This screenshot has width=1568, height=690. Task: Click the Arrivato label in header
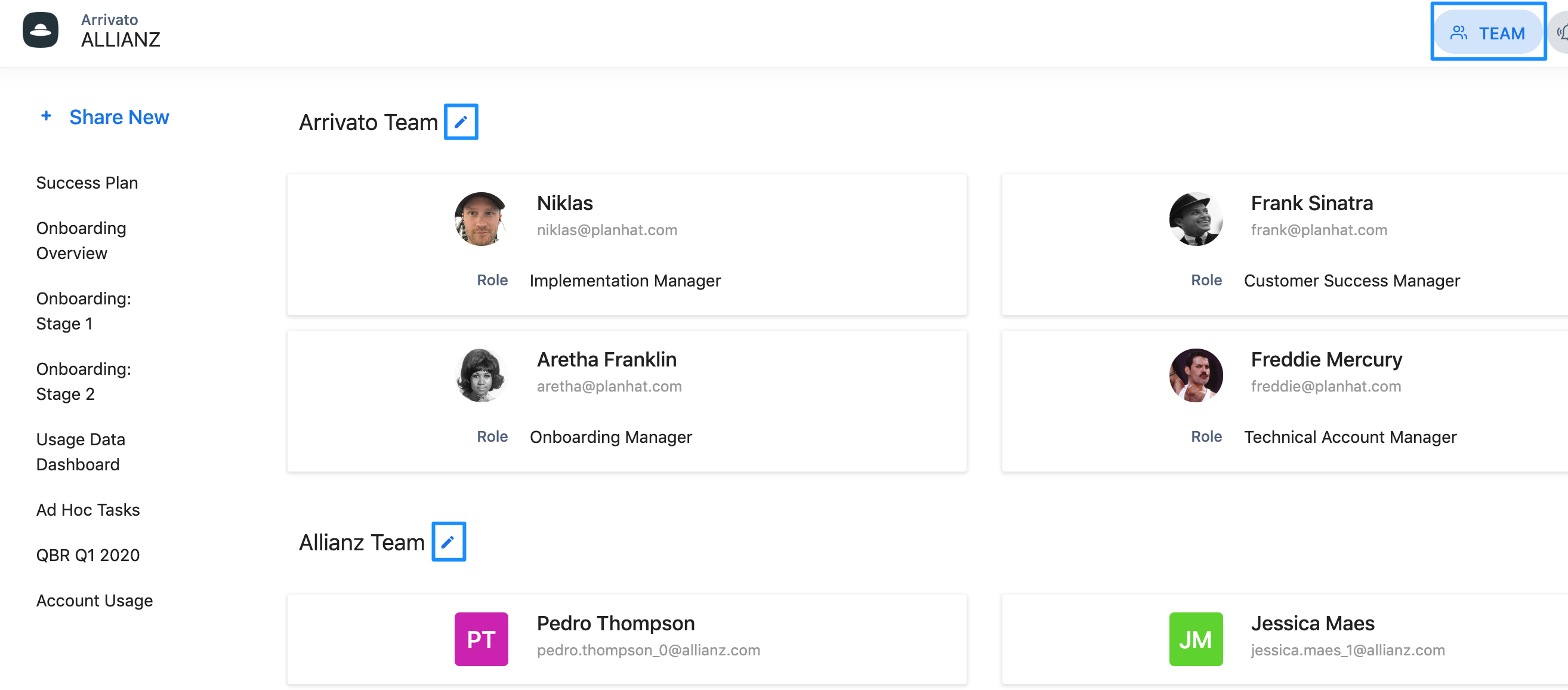click(x=110, y=20)
